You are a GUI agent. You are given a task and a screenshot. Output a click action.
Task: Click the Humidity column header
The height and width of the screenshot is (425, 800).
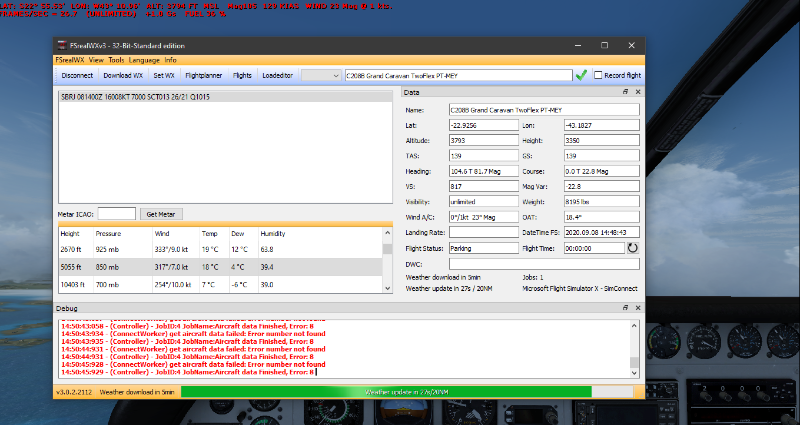[272, 234]
